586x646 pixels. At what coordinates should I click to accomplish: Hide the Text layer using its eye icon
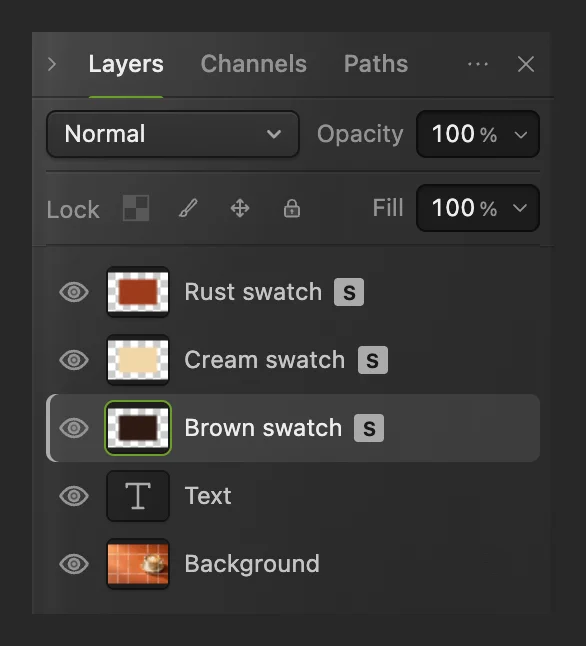(74, 496)
